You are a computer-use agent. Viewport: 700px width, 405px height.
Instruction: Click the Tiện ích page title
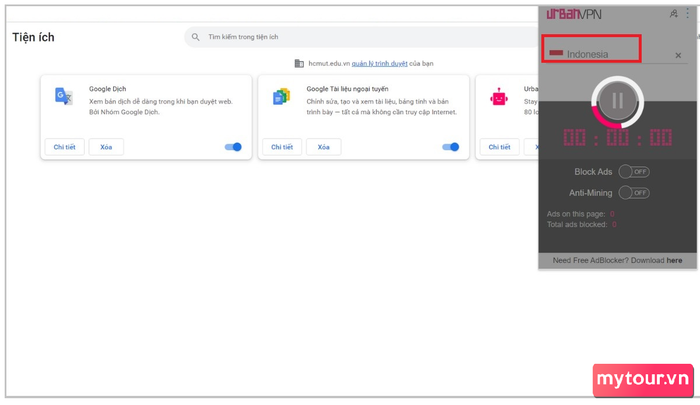(x=33, y=37)
